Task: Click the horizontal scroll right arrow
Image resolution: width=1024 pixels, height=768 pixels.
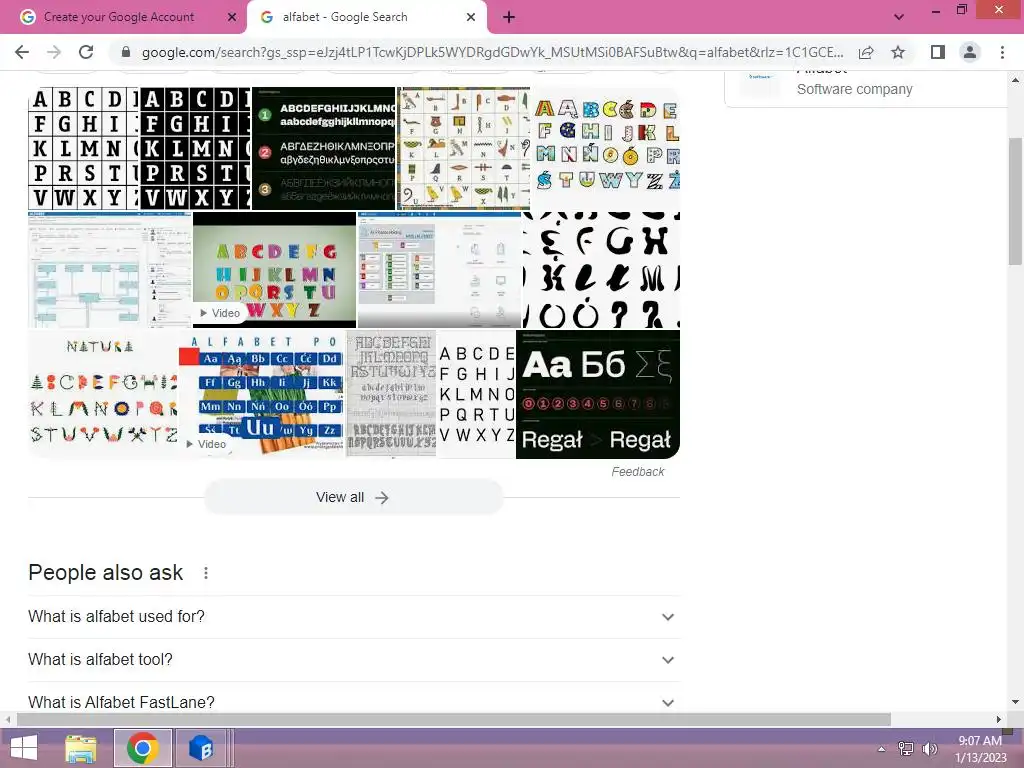Action: tap(999, 719)
